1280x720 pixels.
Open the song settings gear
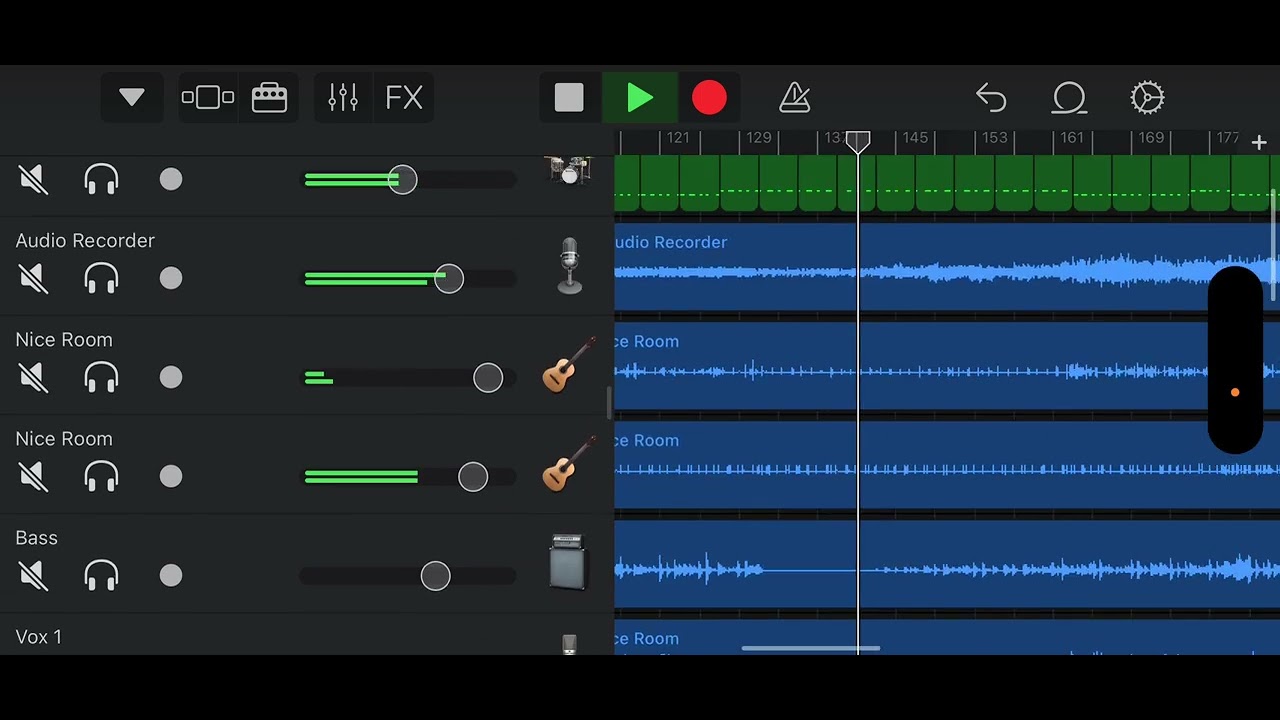click(1147, 97)
